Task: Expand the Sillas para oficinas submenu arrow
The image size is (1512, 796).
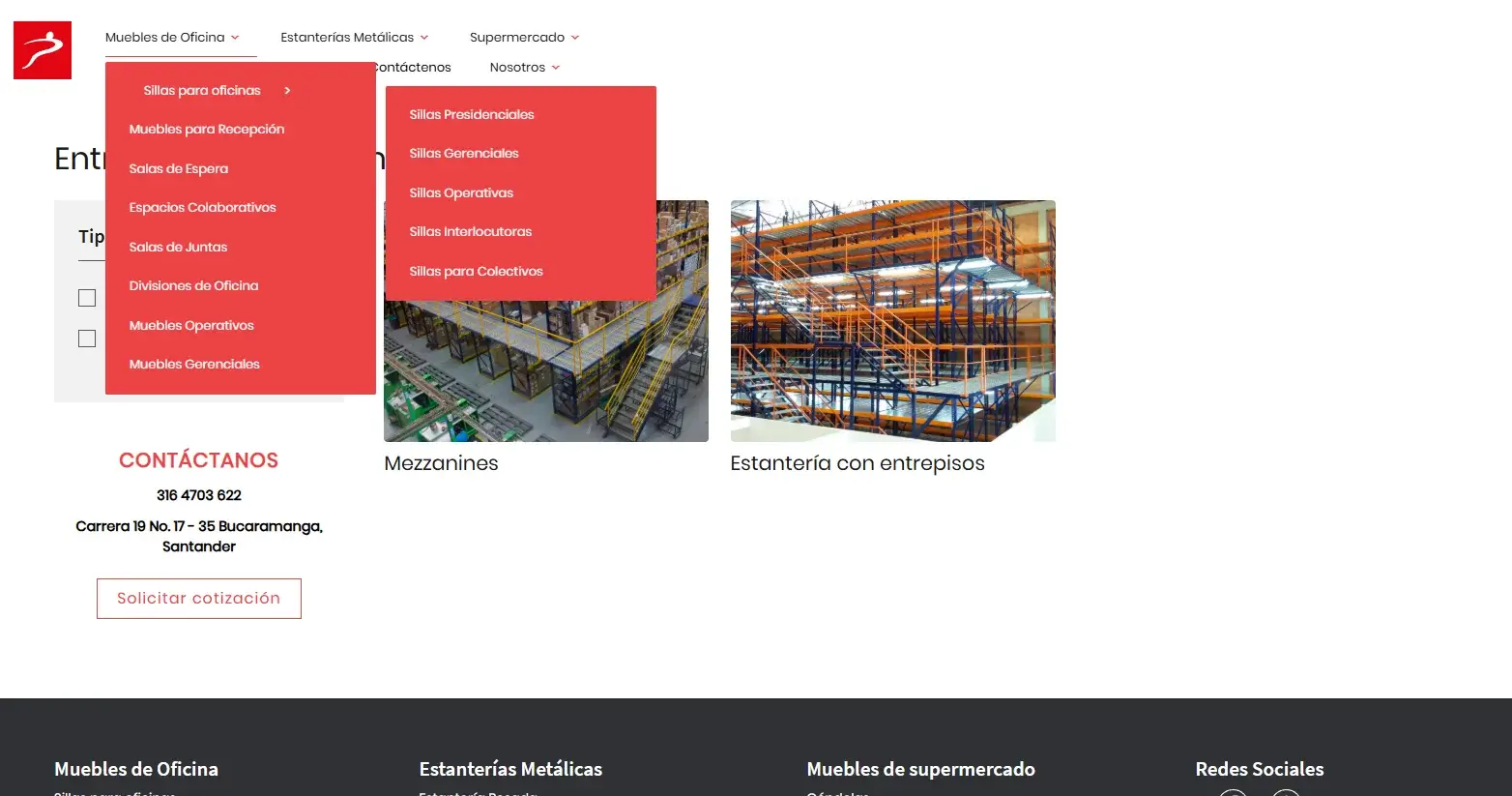Action: pyautogui.click(x=287, y=91)
